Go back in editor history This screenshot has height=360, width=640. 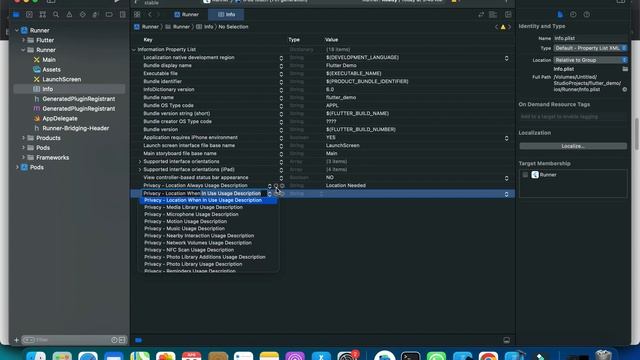(150, 15)
